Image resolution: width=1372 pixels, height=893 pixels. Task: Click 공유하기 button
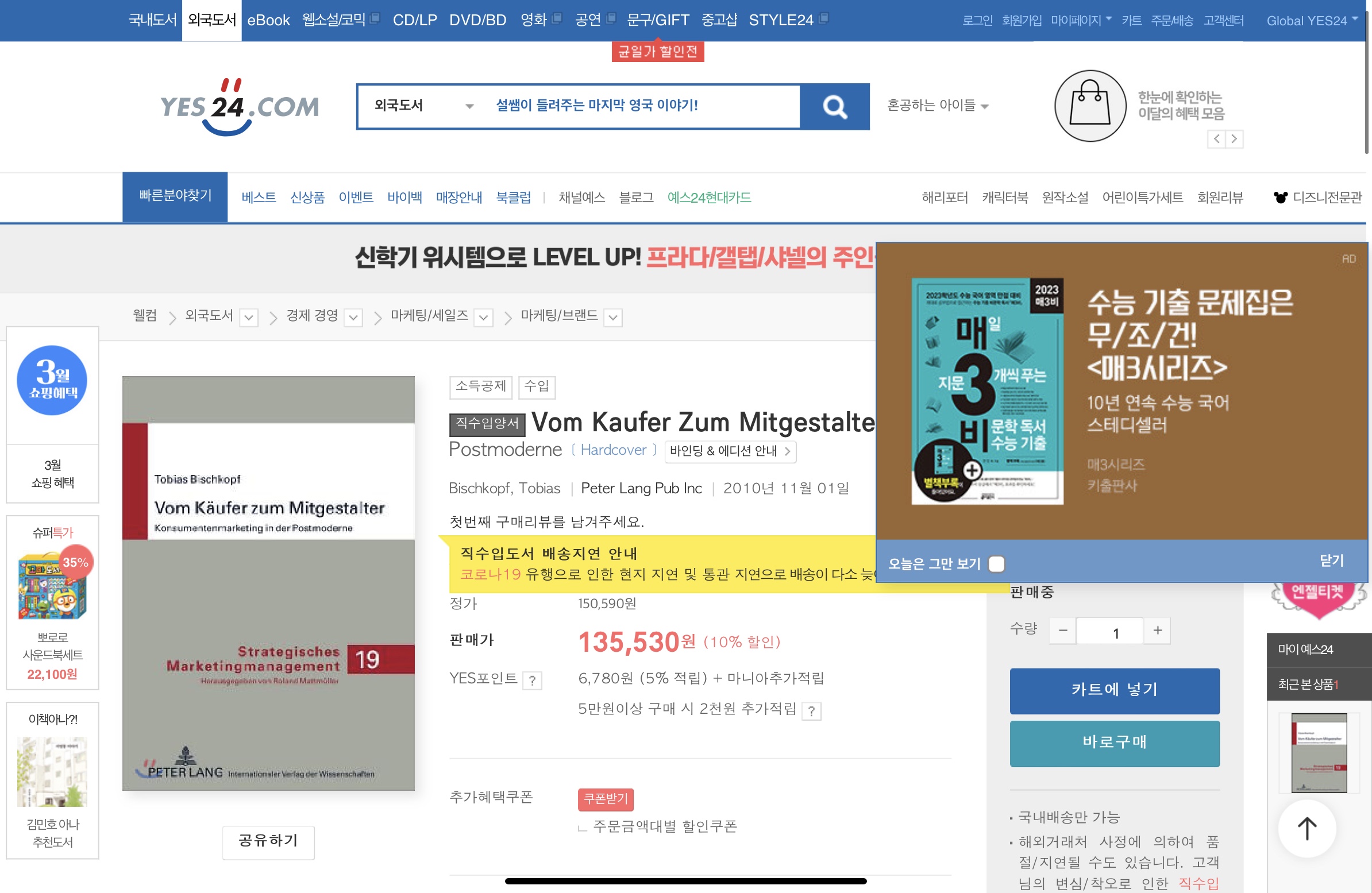268,842
